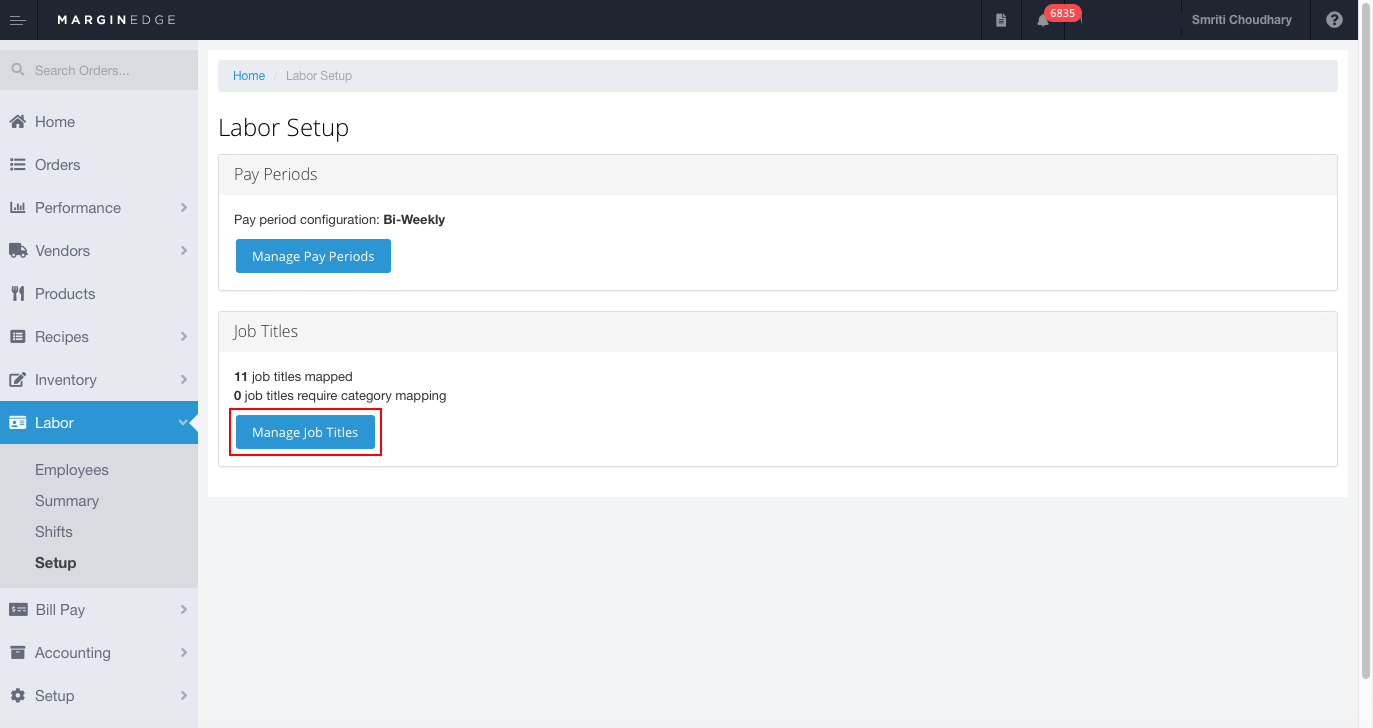Open notifications bell with 6835 badge
Image resolution: width=1373 pixels, height=728 pixels.
pyautogui.click(x=1043, y=20)
